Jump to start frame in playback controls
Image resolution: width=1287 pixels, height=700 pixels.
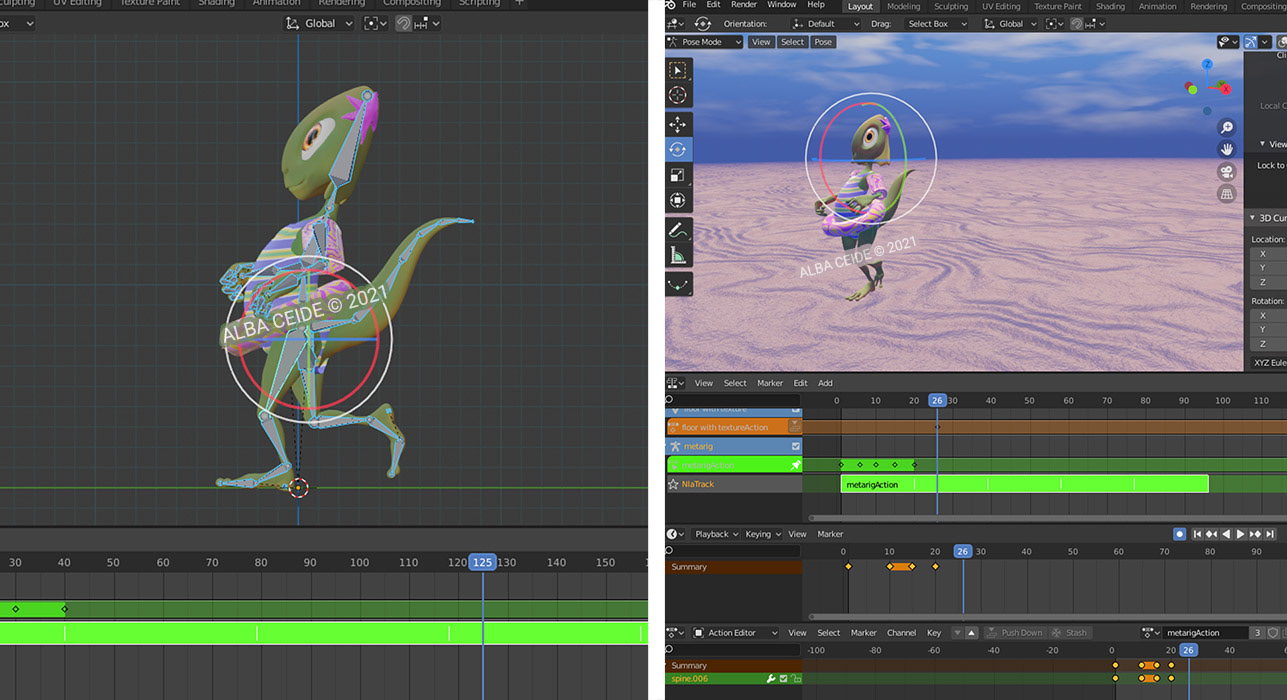pos(1197,534)
